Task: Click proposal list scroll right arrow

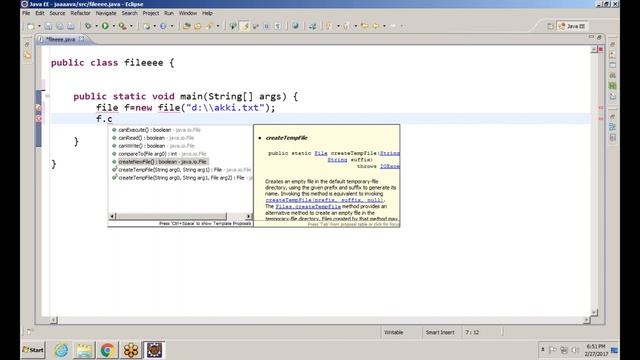Action: pos(249,216)
